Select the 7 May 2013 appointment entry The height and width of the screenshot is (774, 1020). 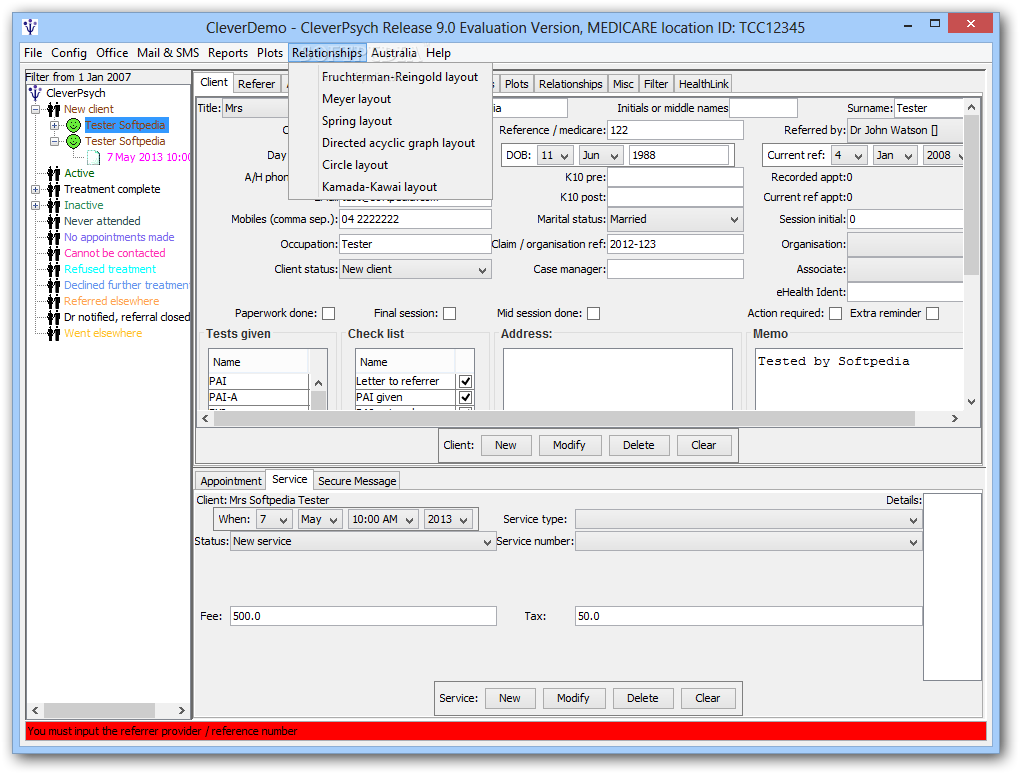[x=148, y=157]
